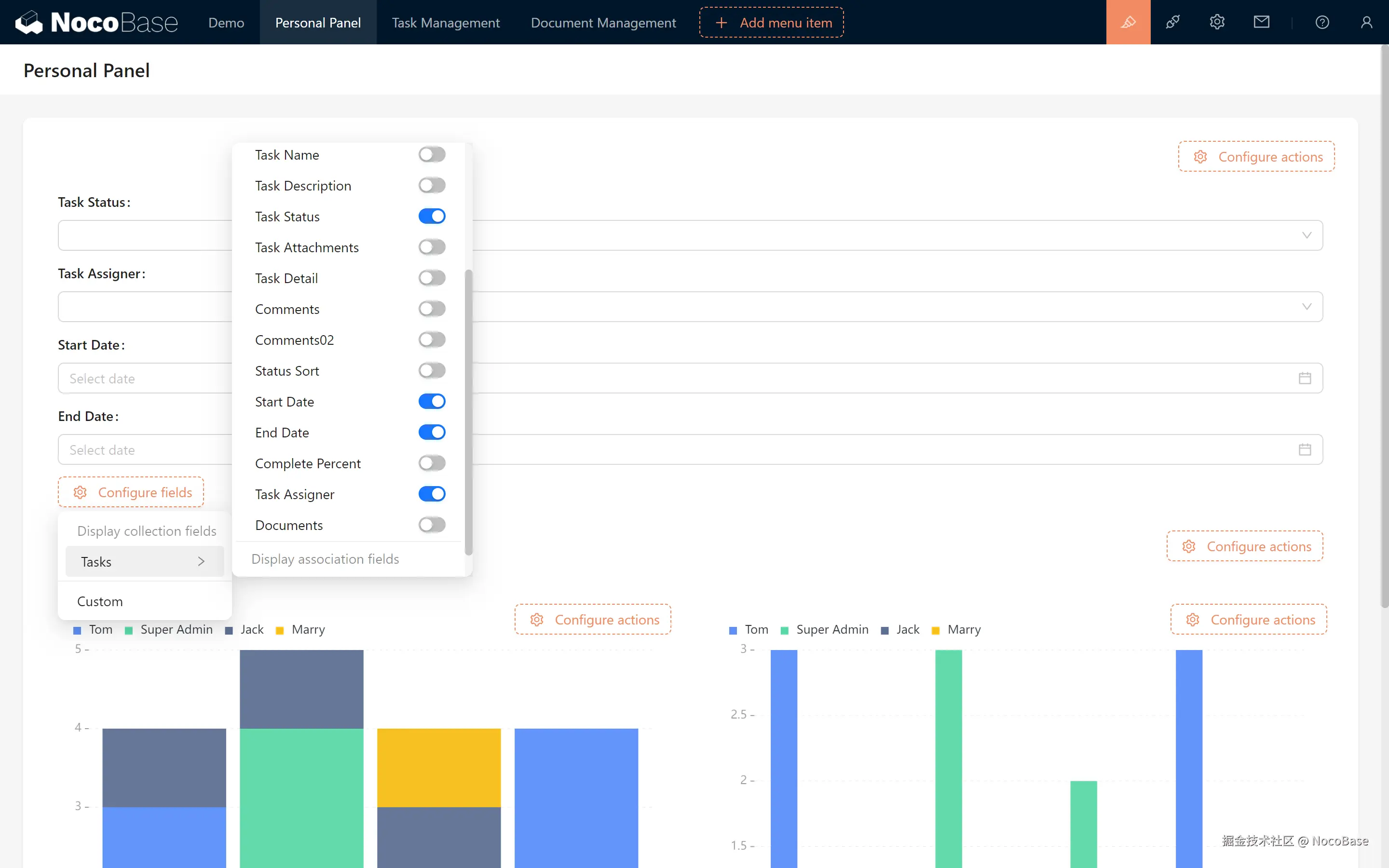Switch to the Task Management menu
1389x868 pixels.
click(x=446, y=22)
